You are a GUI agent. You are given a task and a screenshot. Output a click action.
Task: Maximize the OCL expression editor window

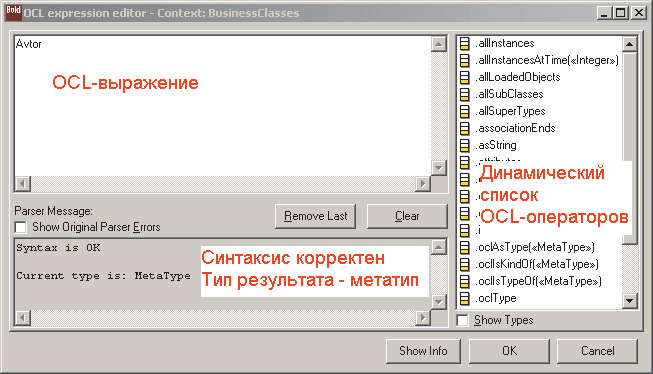pyautogui.click(x=620, y=13)
